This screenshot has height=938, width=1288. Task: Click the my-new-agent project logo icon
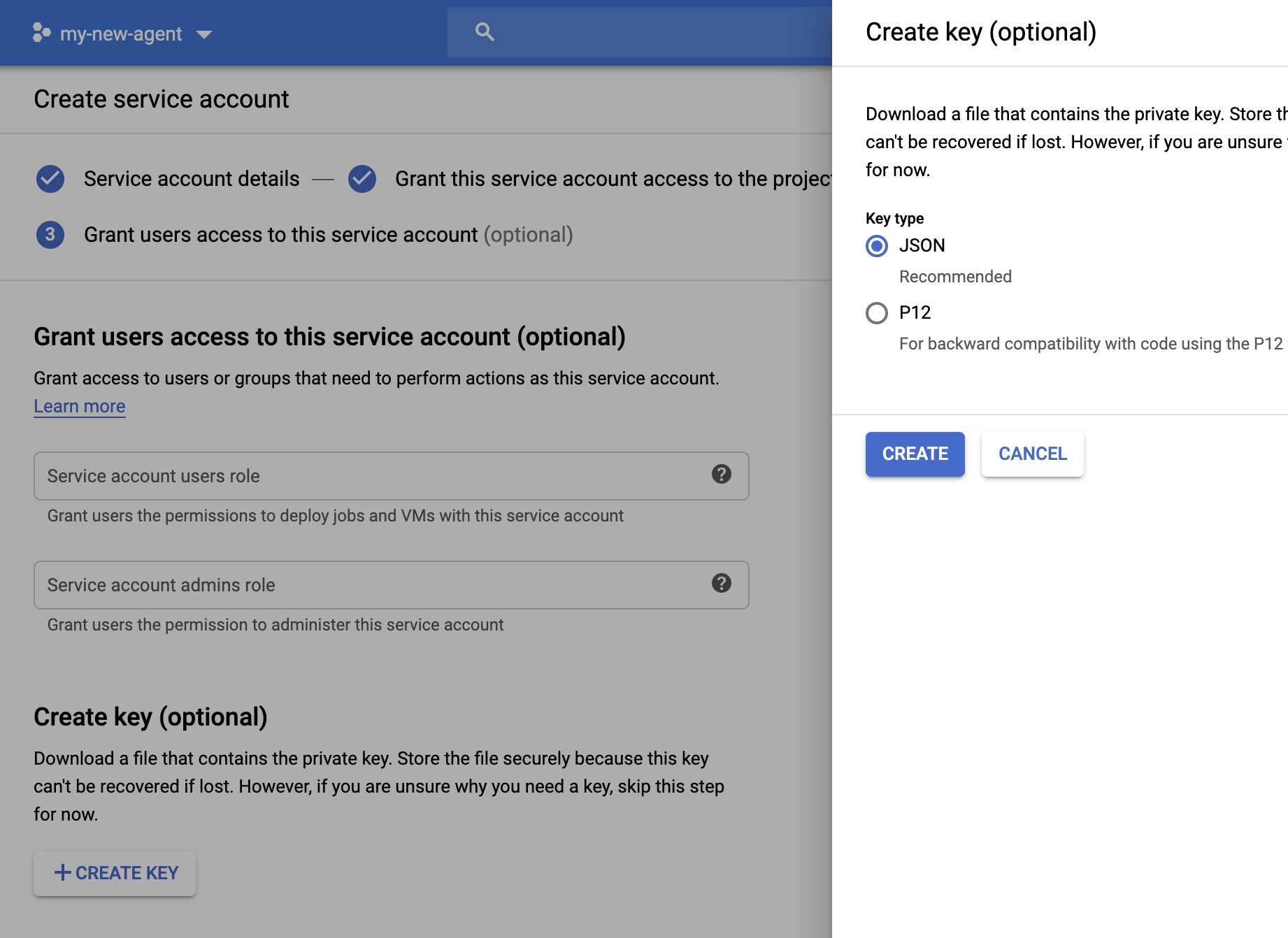pos(41,33)
